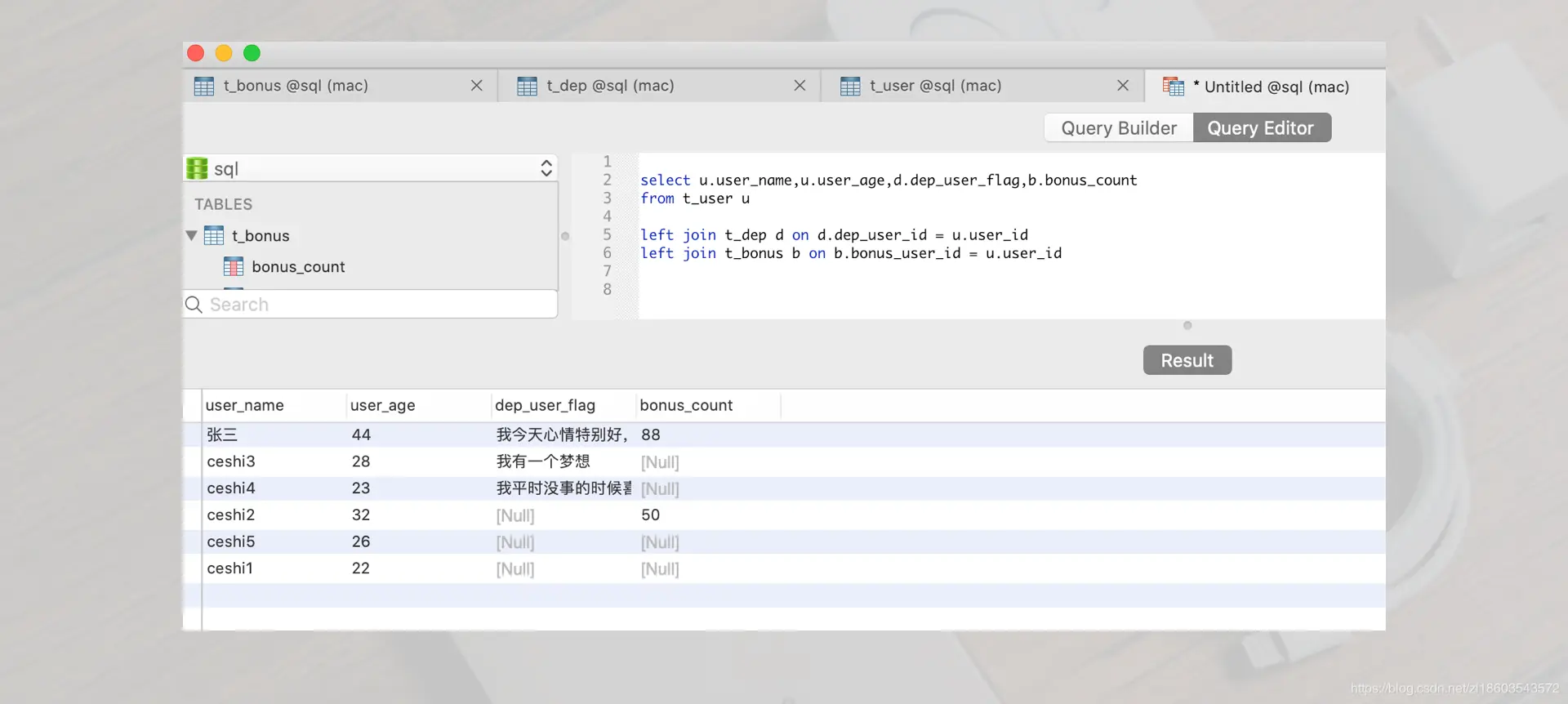Switch to Query Builder mode

[1119, 128]
